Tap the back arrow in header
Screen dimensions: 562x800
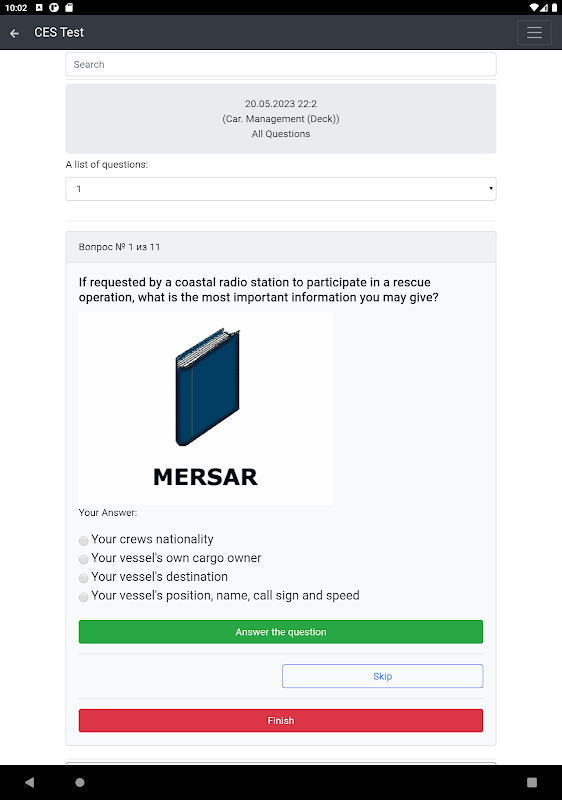(x=14, y=33)
